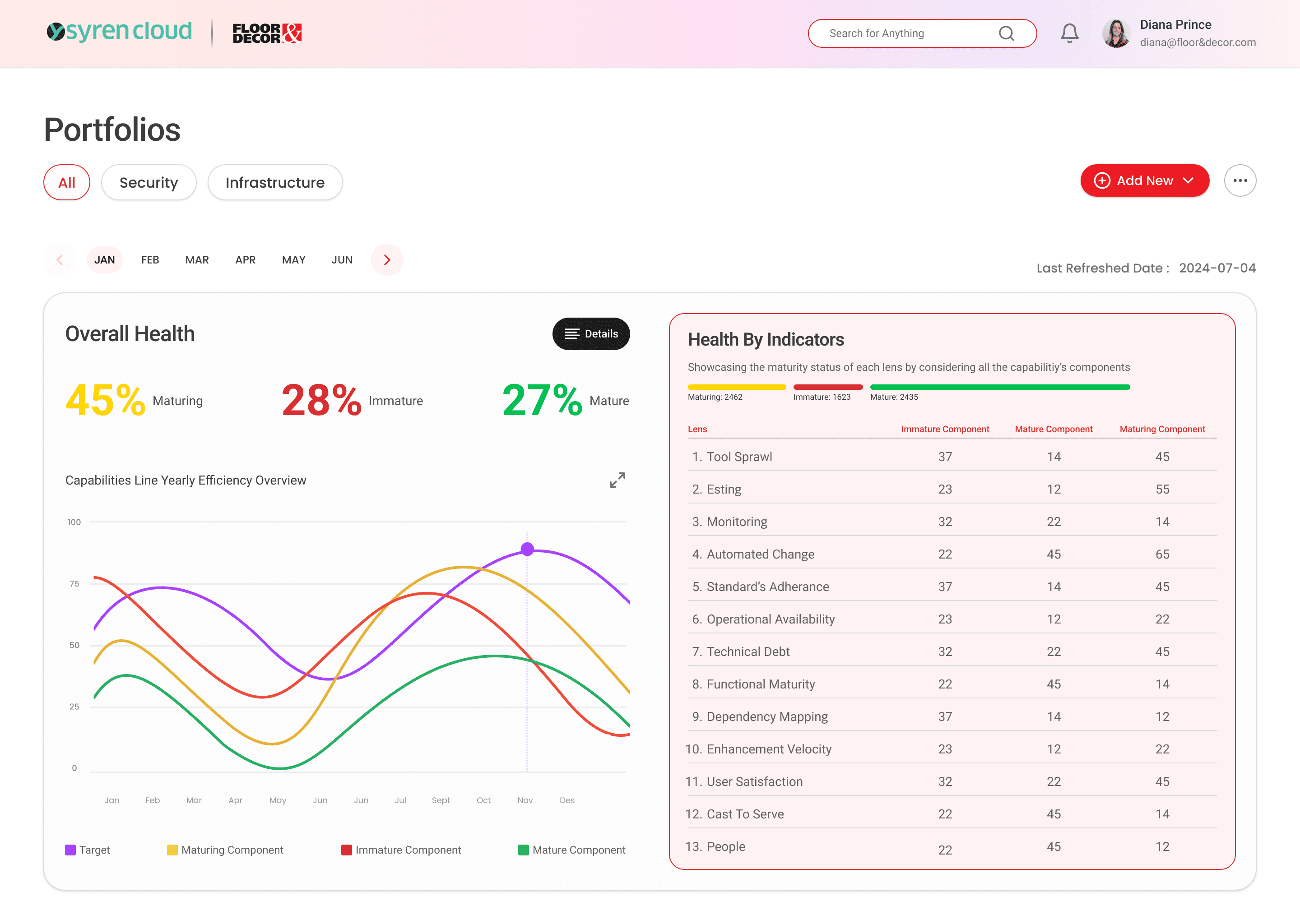
Task: Go to next months with right chevron
Action: (387, 260)
